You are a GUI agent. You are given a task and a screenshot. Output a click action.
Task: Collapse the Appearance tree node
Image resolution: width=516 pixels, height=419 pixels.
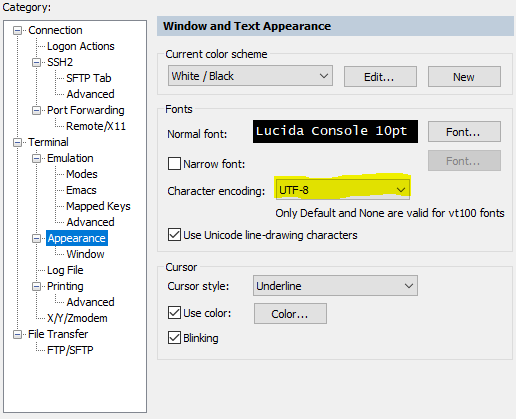[36, 239]
